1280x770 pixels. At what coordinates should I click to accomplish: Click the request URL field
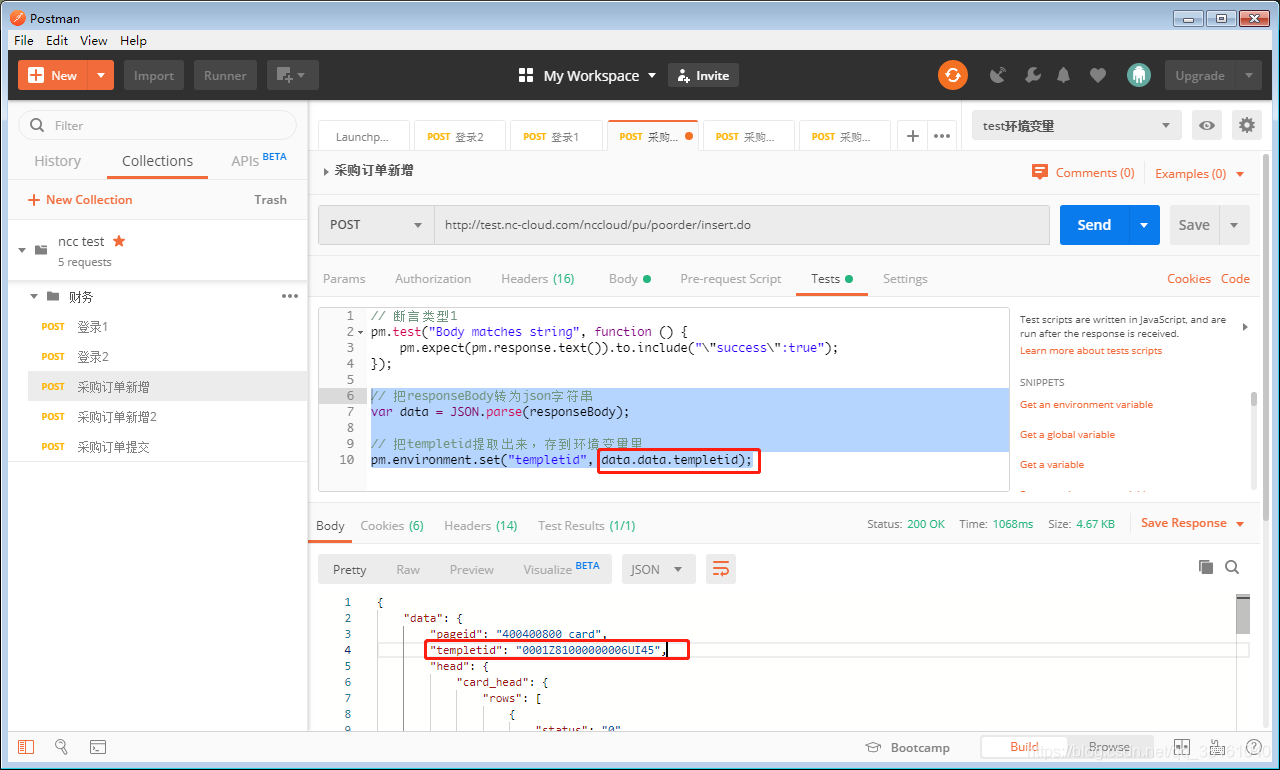pos(741,225)
